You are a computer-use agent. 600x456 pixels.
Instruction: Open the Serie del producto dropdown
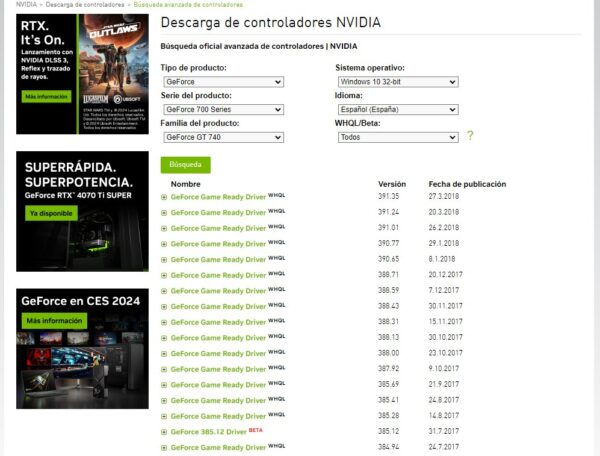pyautogui.click(x=223, y=110)
